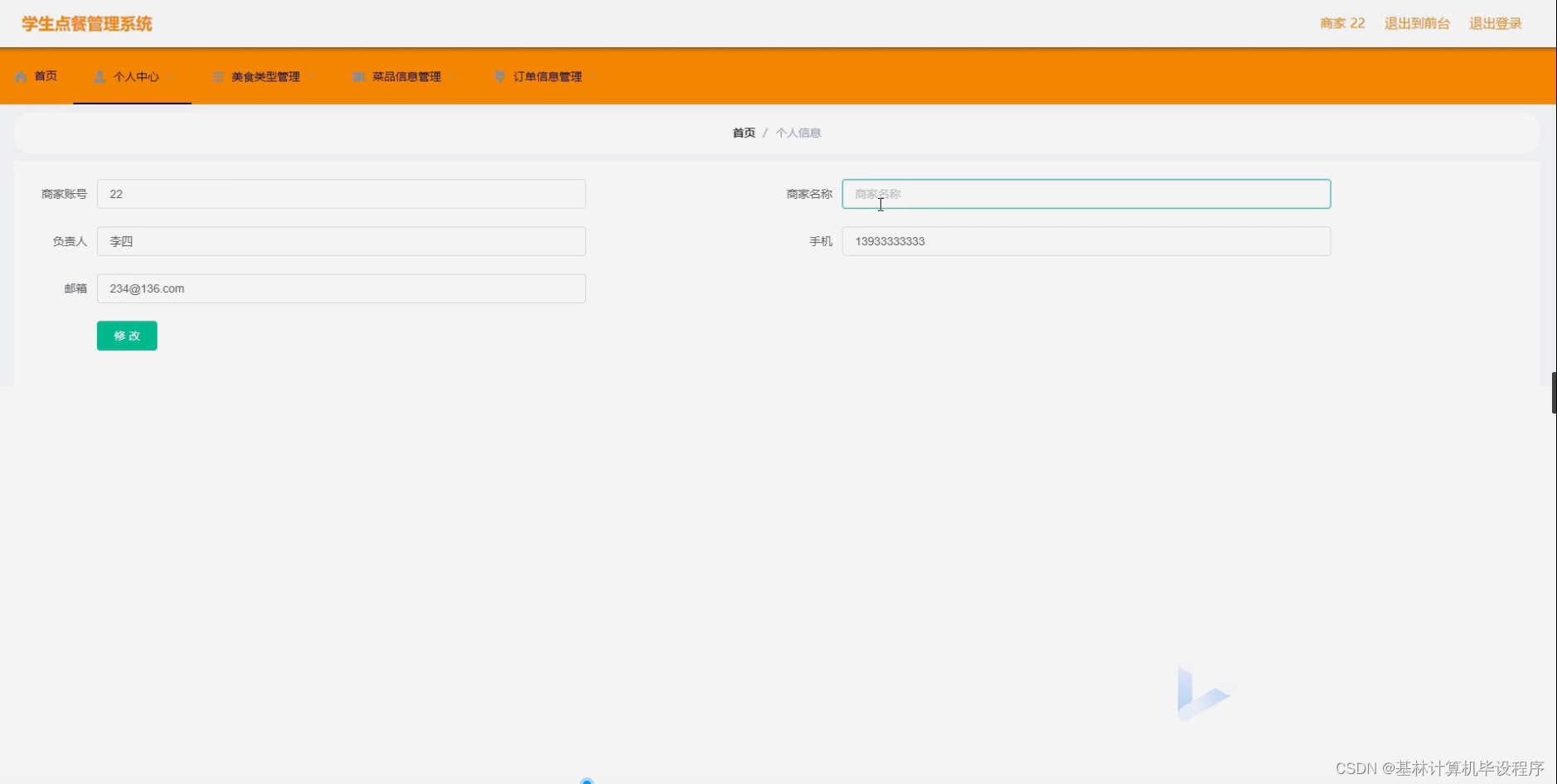Click the person icon on 个人中心 tab
The height and width of the screenshot is (784, 1557).
(100, 76)
